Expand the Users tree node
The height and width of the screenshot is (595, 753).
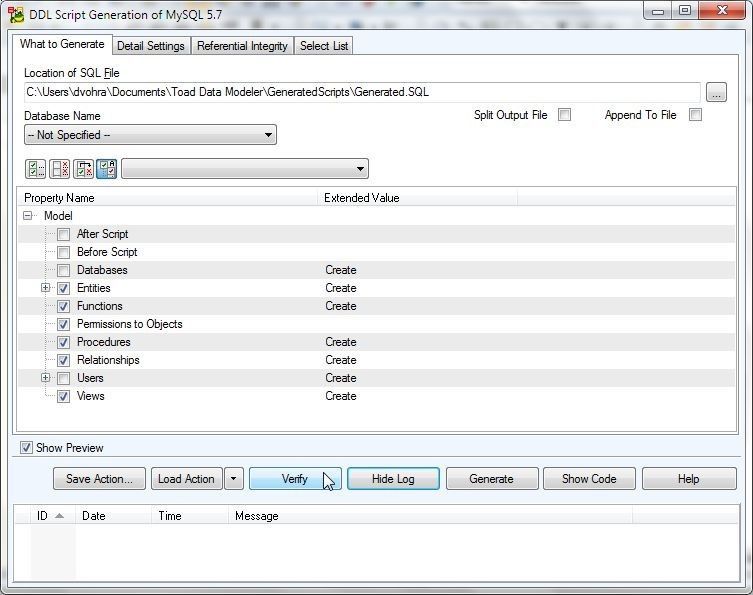pos(46,377)
